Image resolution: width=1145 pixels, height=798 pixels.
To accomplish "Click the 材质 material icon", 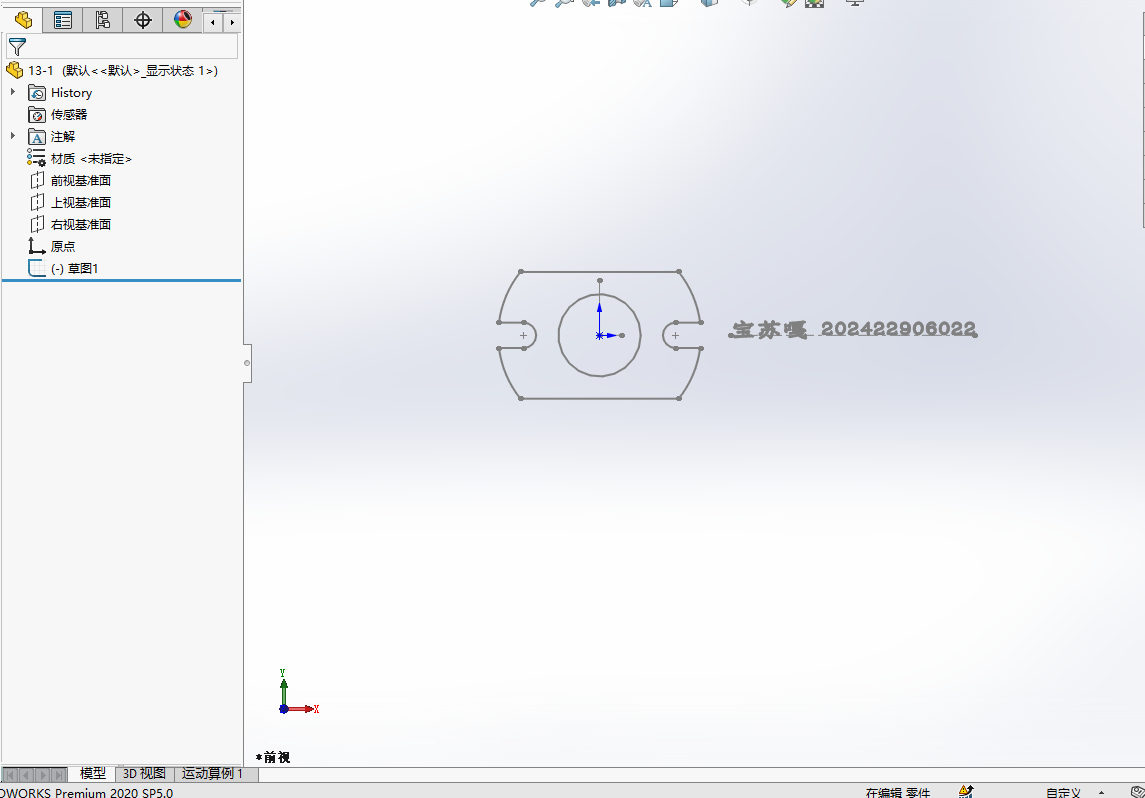I will [x=36, y=158].
